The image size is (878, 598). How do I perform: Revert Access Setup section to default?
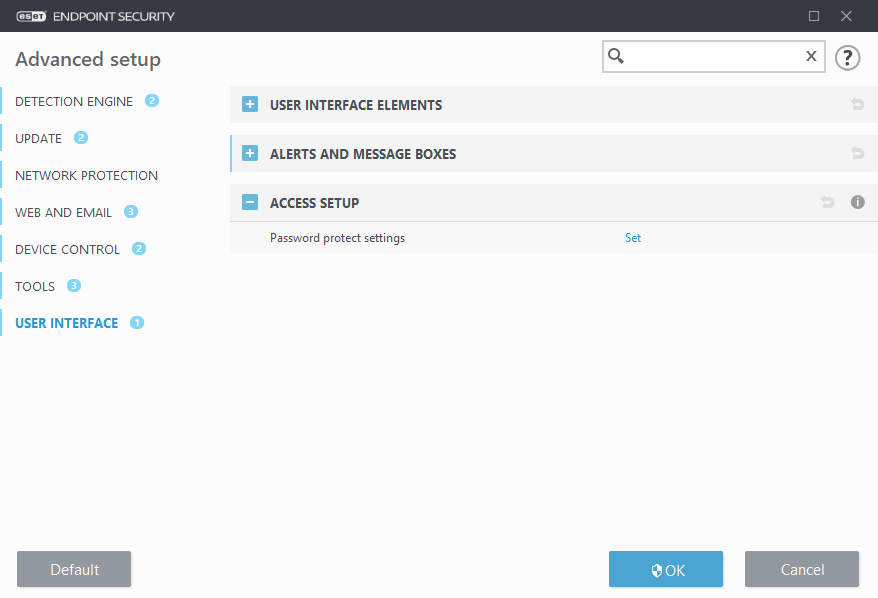coord(828,202)
